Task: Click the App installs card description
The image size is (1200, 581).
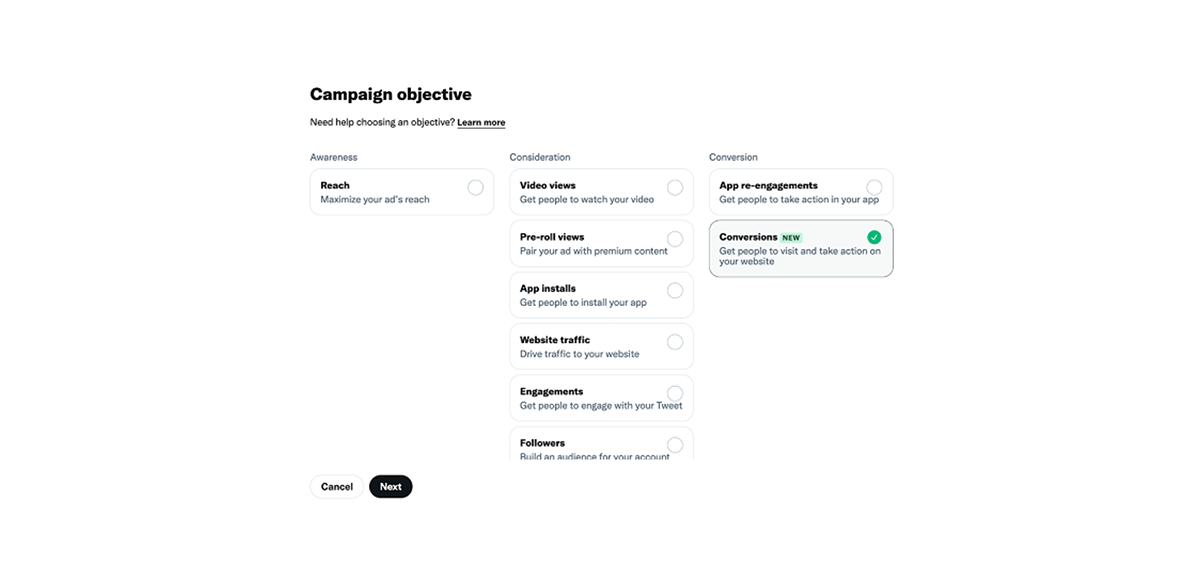Action: [x=583, y=303]
